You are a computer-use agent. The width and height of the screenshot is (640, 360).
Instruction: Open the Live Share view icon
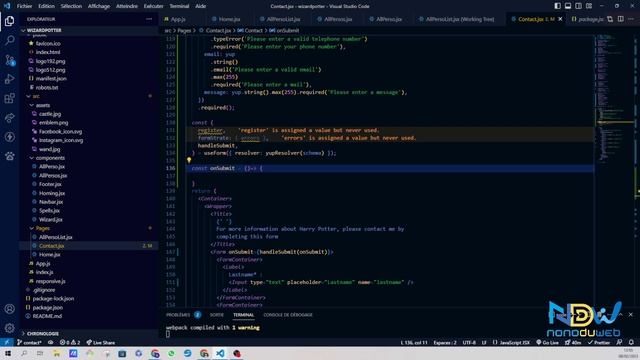tap(9, 118)
